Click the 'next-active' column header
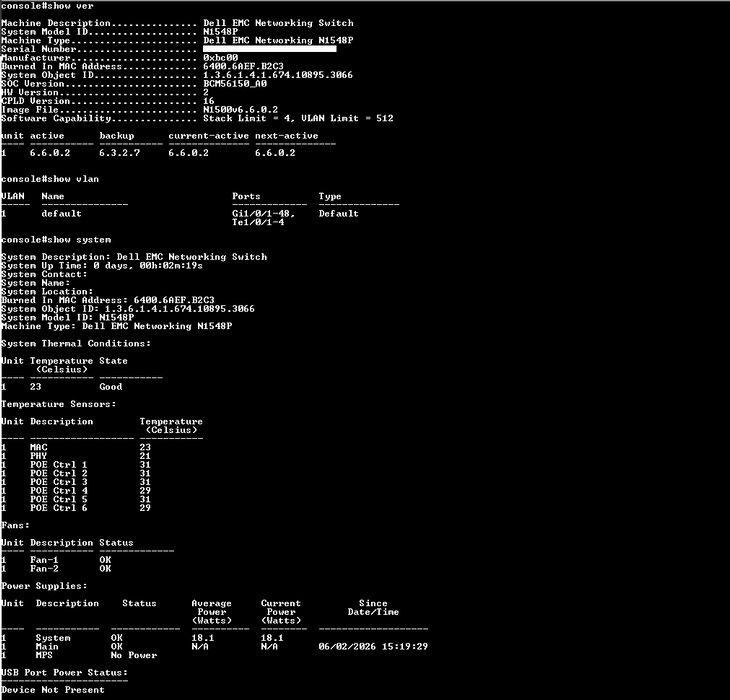This screenshot has height=700, width=730. click(286, 136)
